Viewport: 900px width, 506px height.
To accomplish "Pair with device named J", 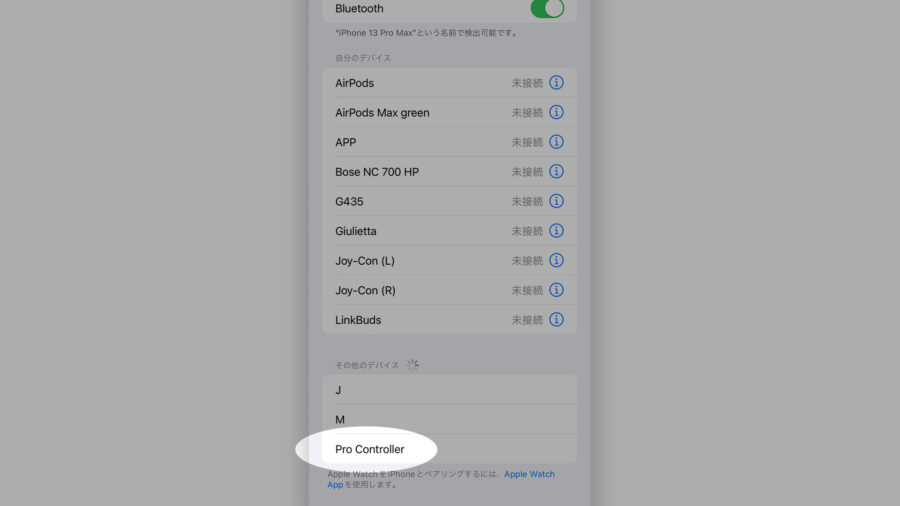I will tap(449, 390).
